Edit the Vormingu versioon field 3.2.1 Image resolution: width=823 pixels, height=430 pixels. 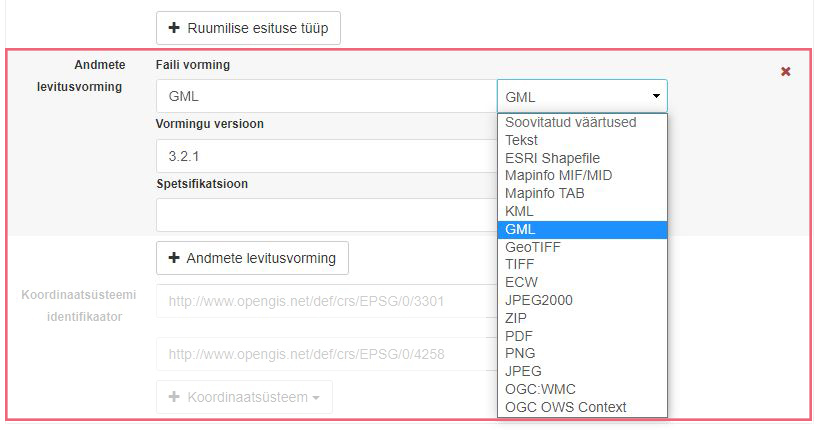tap(326, 156)
